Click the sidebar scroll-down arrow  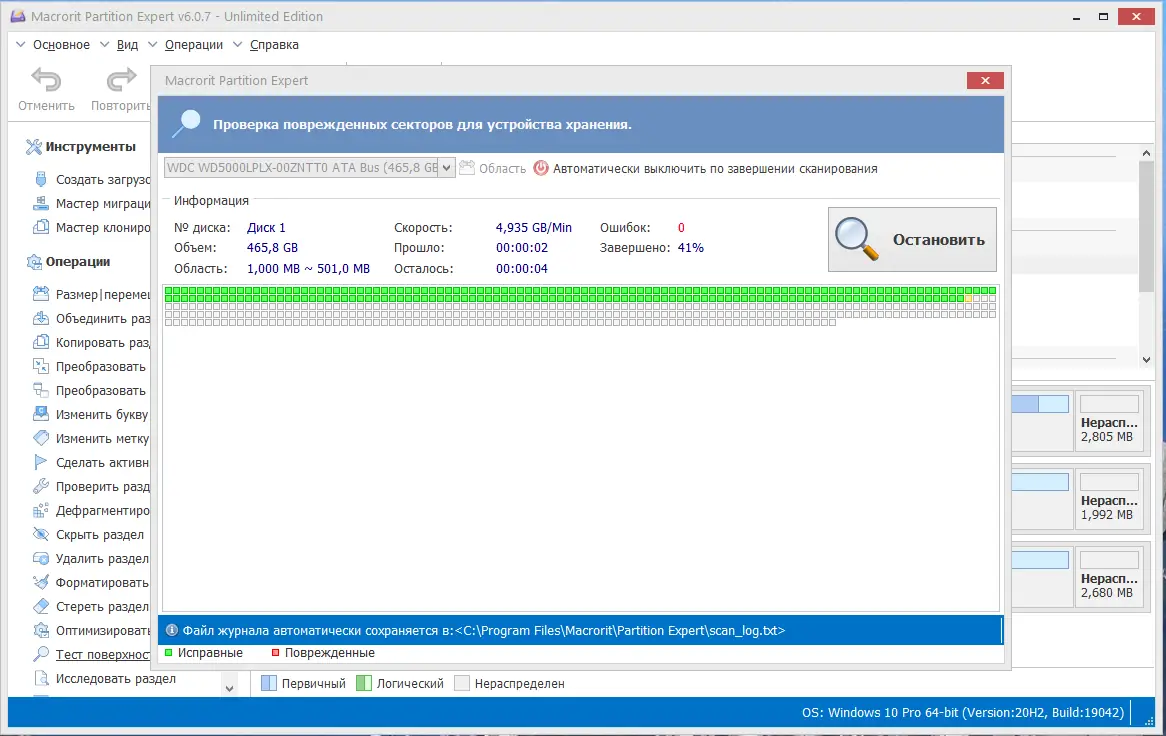coord(230,688)
